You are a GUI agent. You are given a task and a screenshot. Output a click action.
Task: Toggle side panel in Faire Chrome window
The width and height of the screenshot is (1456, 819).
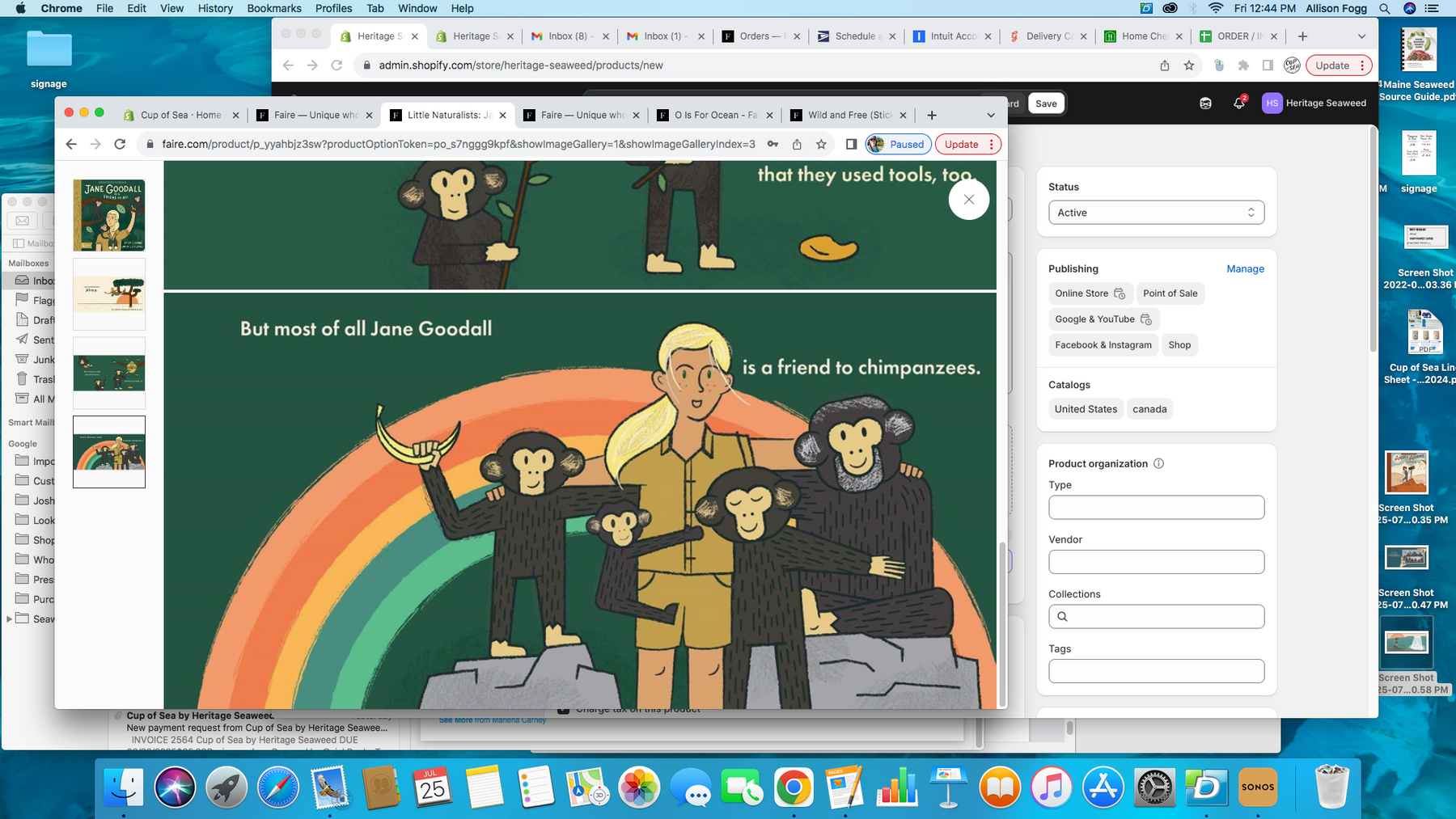pyautogui.click(x=851, y=144)
